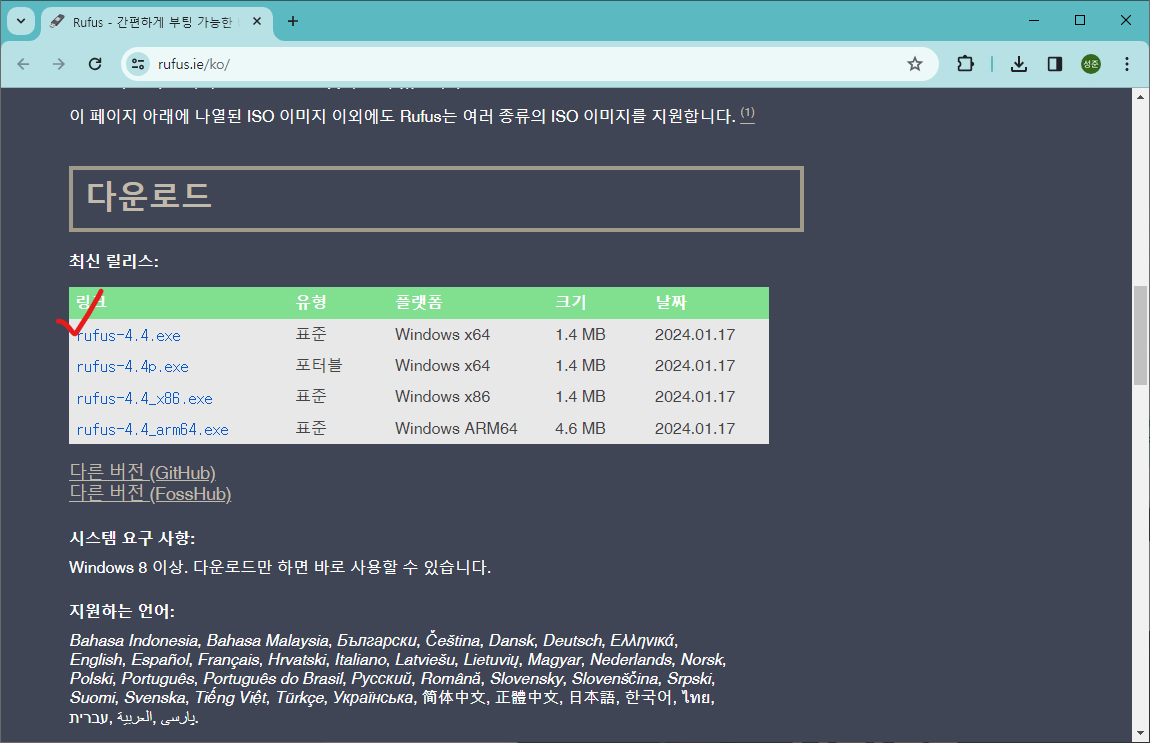View site information icon in address bar
The height and width of the screenshot is (743, 1150).
click(x=138, y=65)
